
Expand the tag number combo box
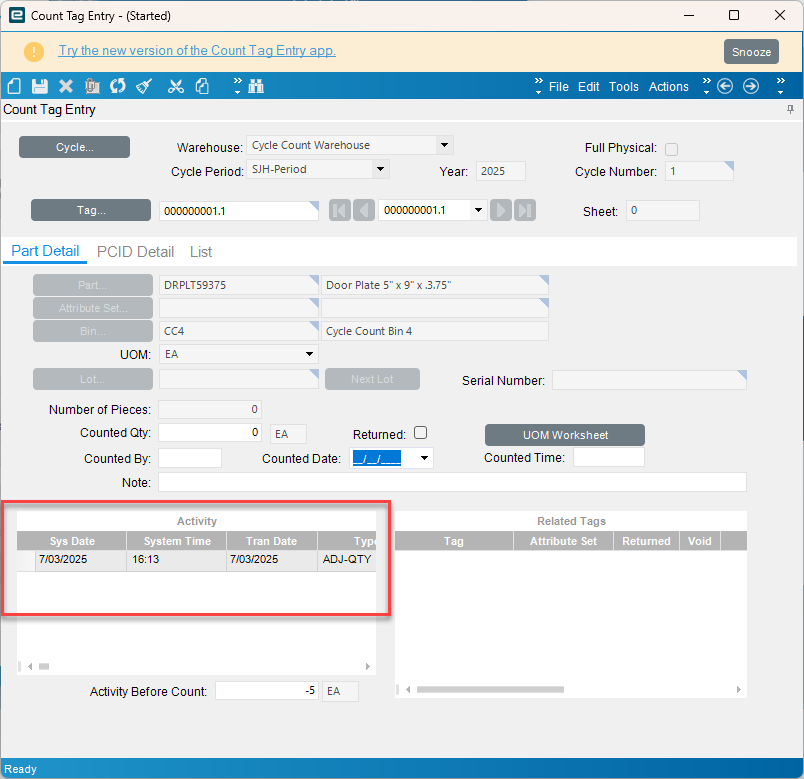point(478,210)
